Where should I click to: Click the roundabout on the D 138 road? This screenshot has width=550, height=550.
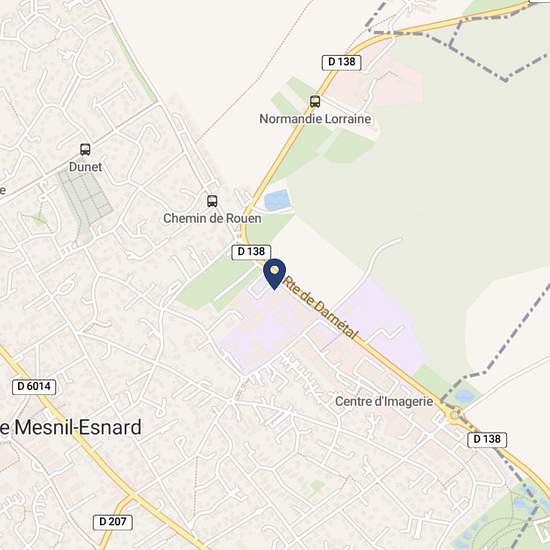(455, 416)
